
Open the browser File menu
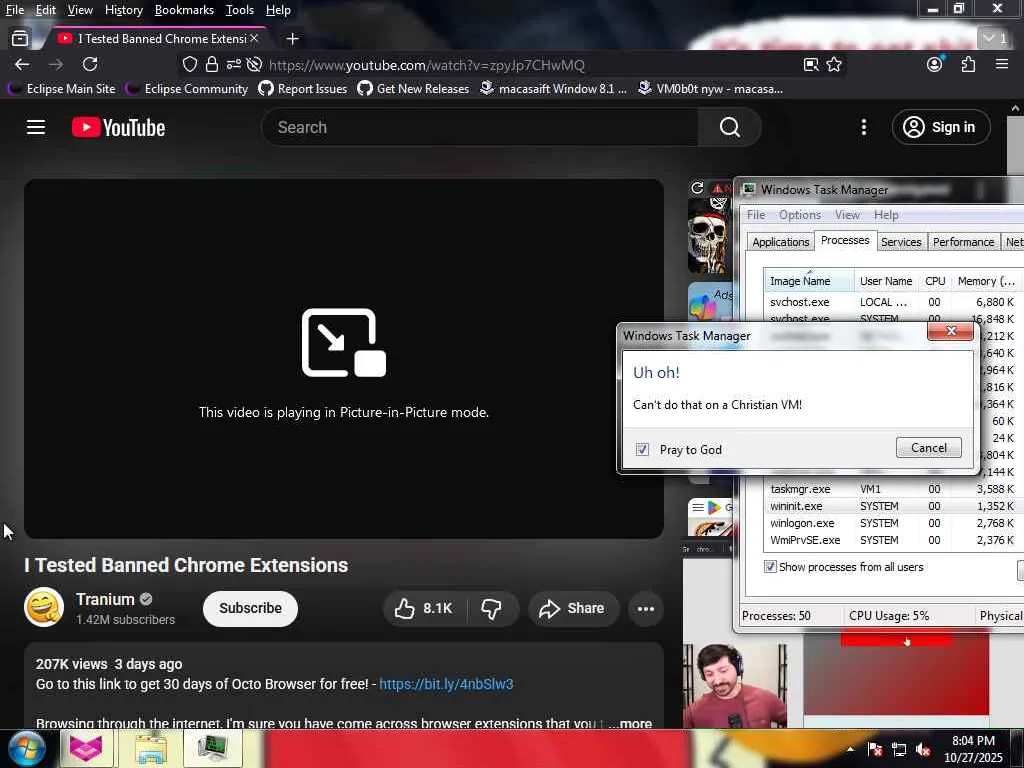coord(15,10)
